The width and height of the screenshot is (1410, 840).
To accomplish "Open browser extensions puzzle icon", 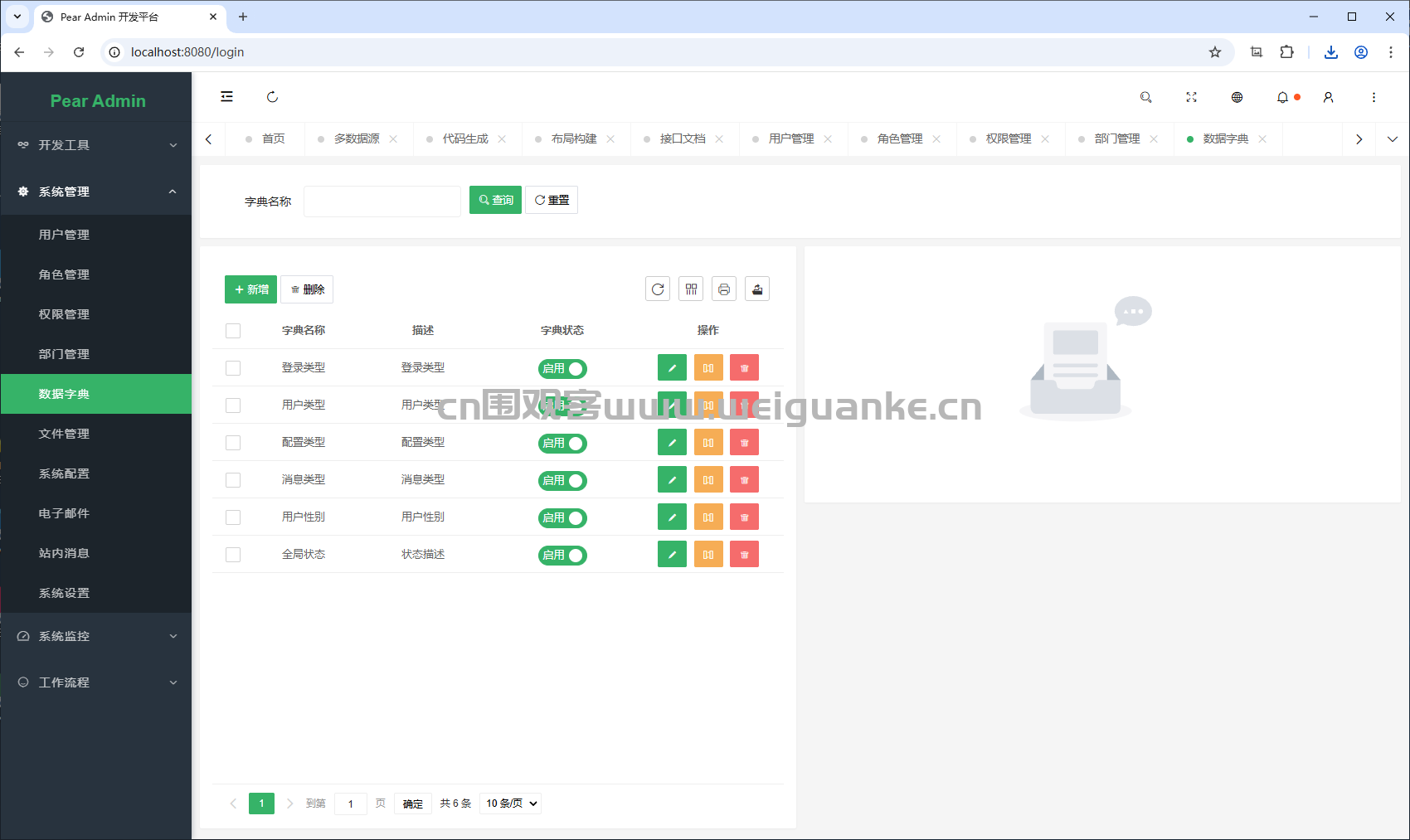I will (x=1286, y=52).
